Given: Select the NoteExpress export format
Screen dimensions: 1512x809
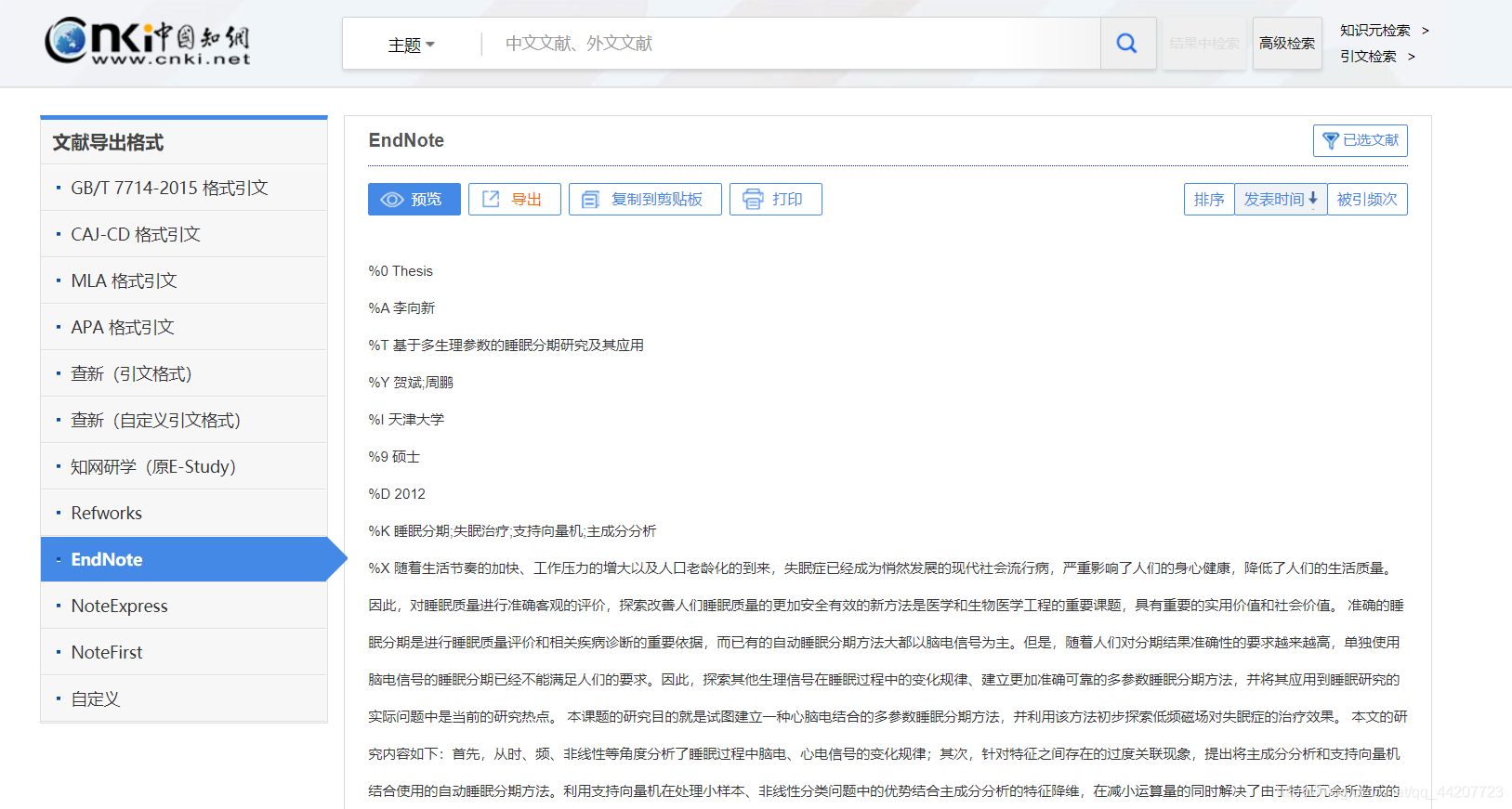Looking at the screenshot, I should pos(184,606).
